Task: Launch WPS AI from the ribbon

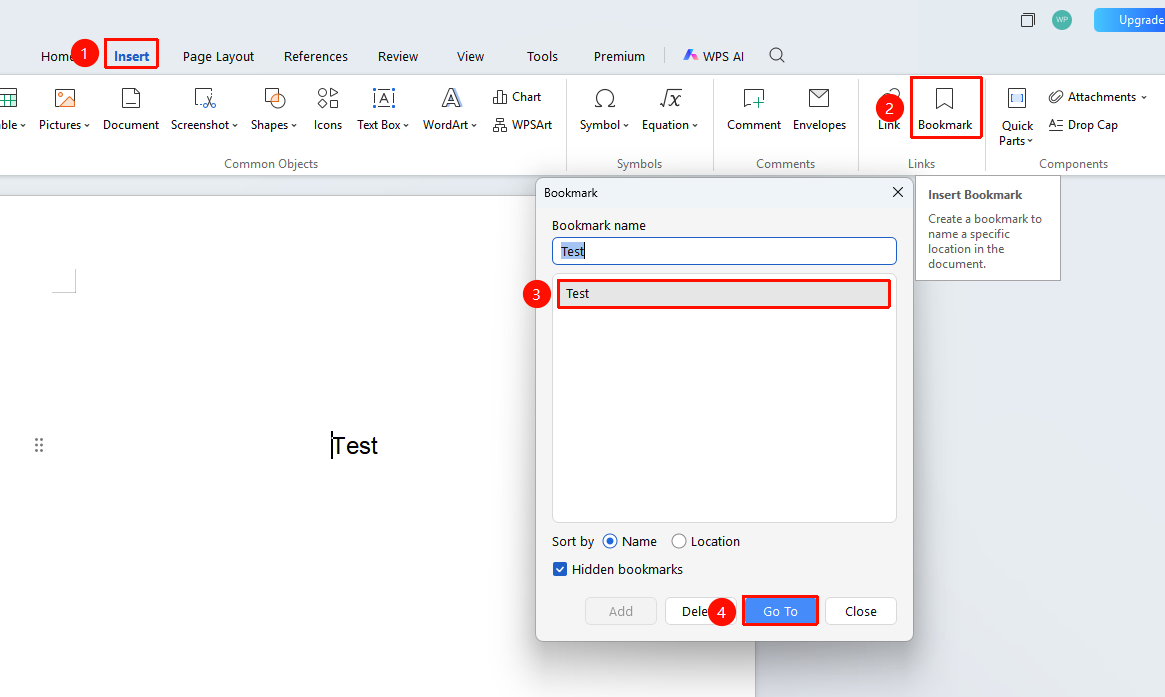Action: coord(713,56)
